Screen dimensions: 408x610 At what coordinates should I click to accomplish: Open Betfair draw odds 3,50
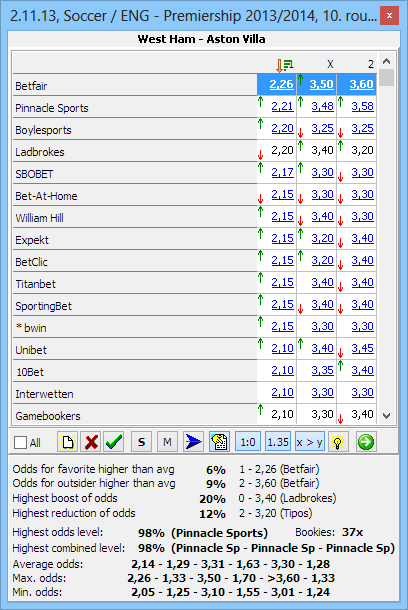321,84
